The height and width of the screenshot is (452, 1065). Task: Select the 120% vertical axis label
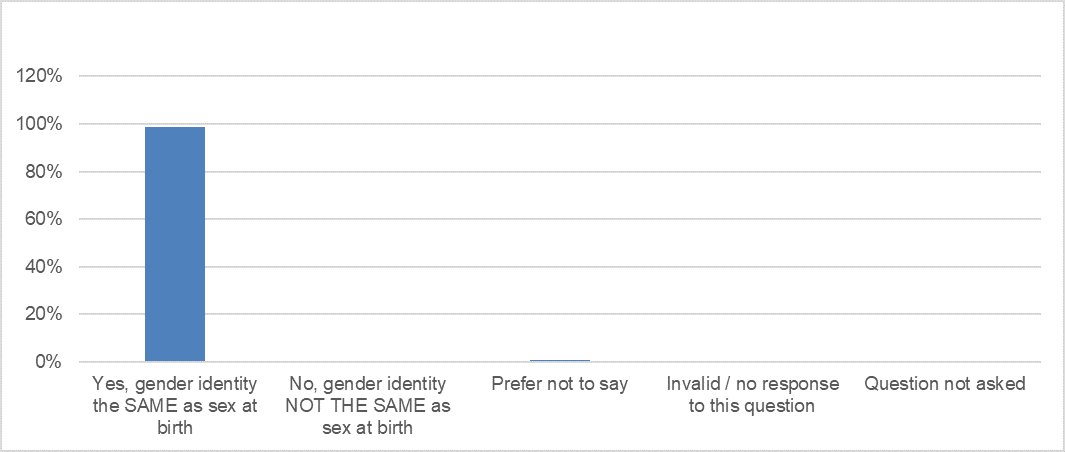coord(42,77)
